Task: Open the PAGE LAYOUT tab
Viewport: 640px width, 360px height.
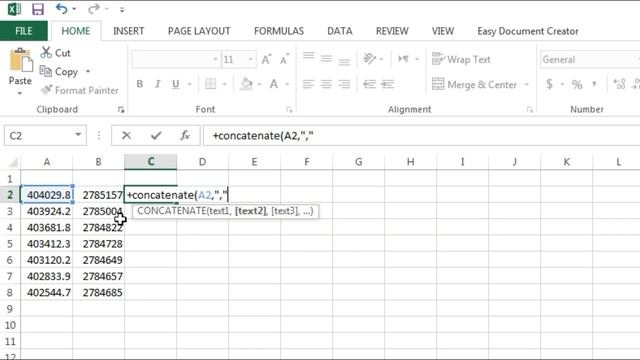Action: [x=199, y=31]
